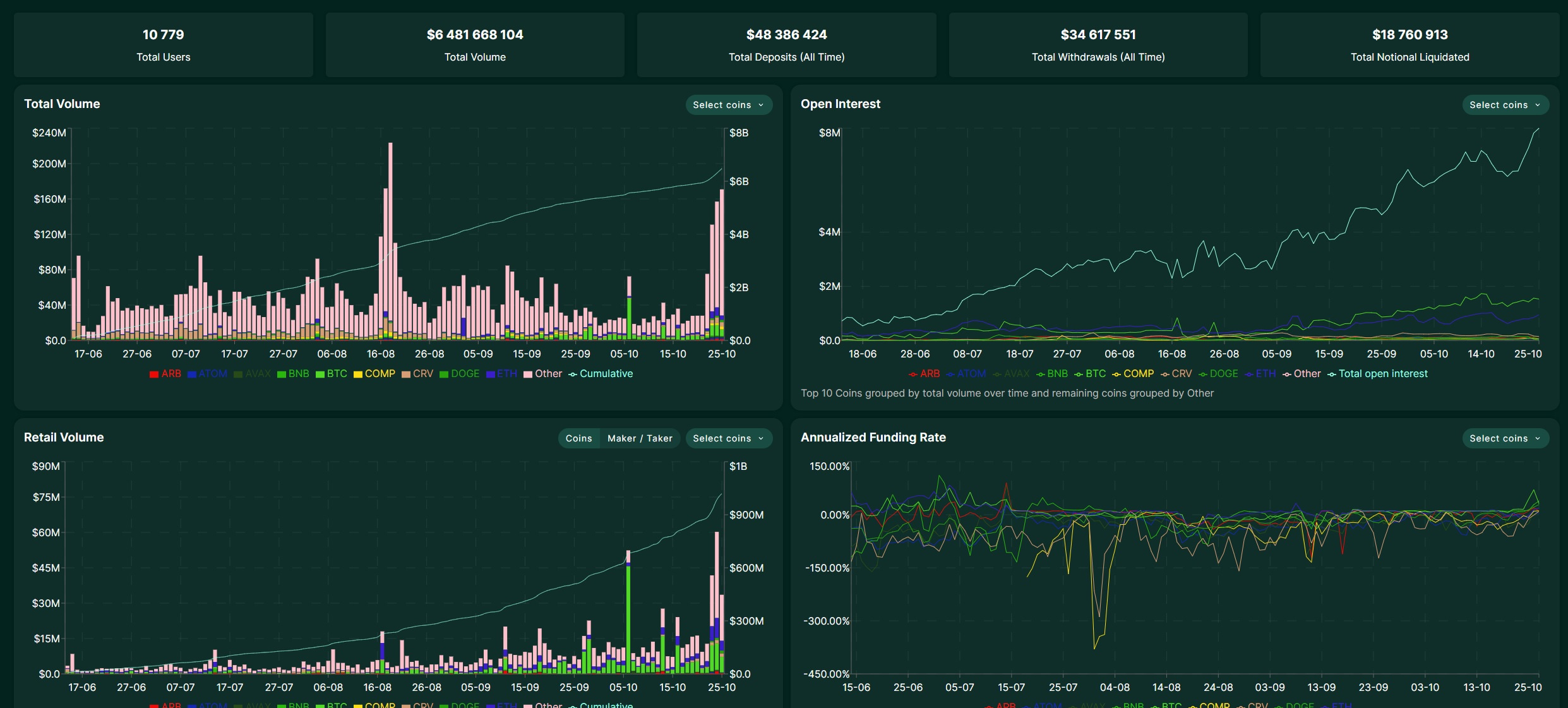Toggle ARB legend in Total Volume chart

pos(165,374)
